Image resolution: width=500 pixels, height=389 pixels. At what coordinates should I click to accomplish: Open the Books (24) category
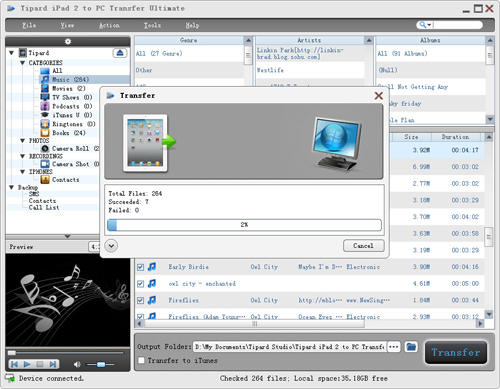[x=69, y=133]
